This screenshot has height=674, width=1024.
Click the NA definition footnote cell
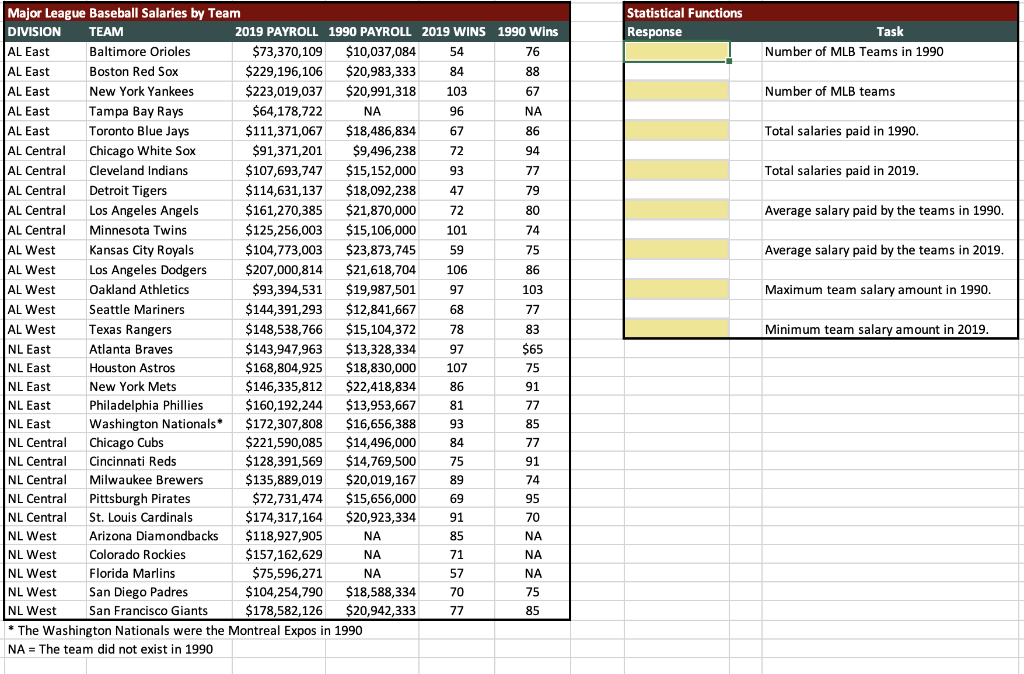(100, 649)
